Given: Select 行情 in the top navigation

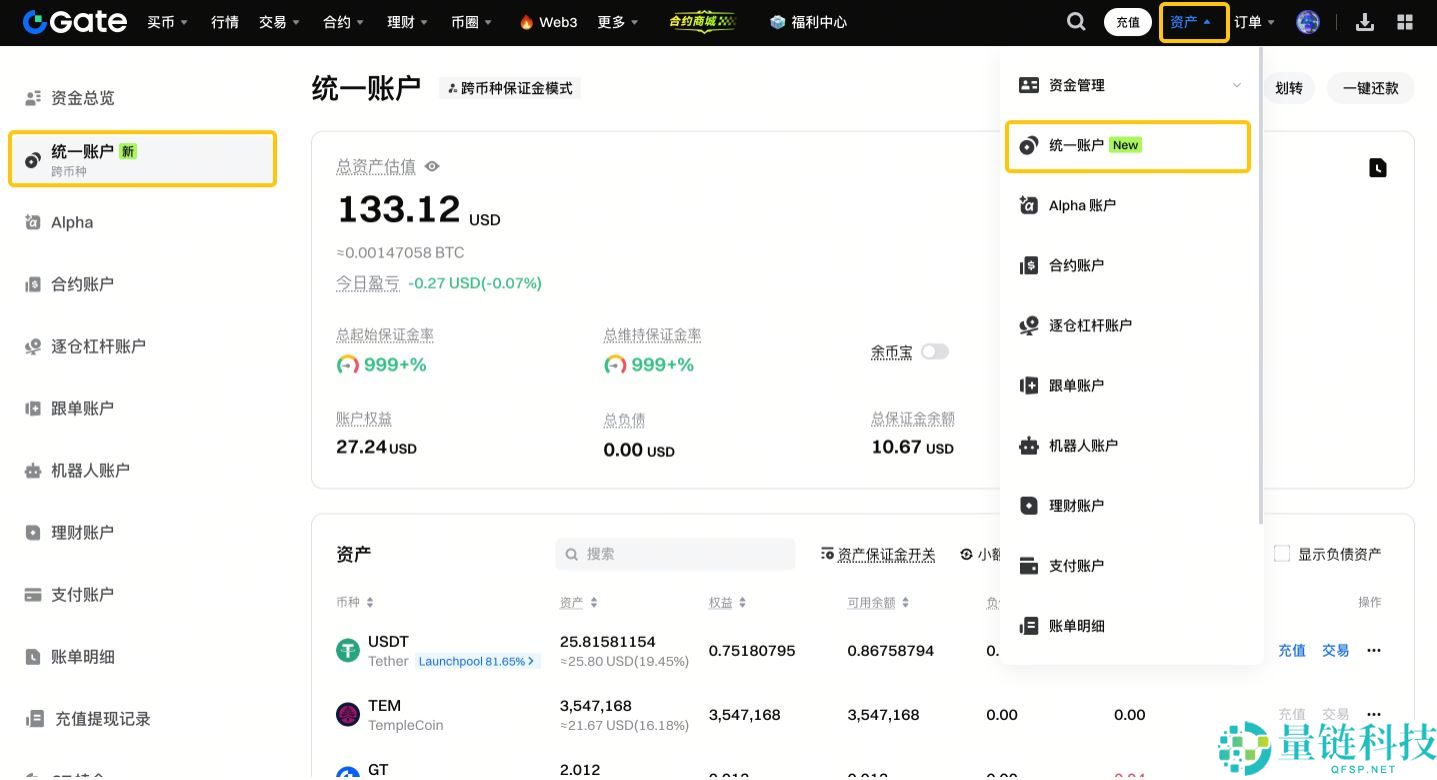Looking at the screenshot, I should 224,21.
